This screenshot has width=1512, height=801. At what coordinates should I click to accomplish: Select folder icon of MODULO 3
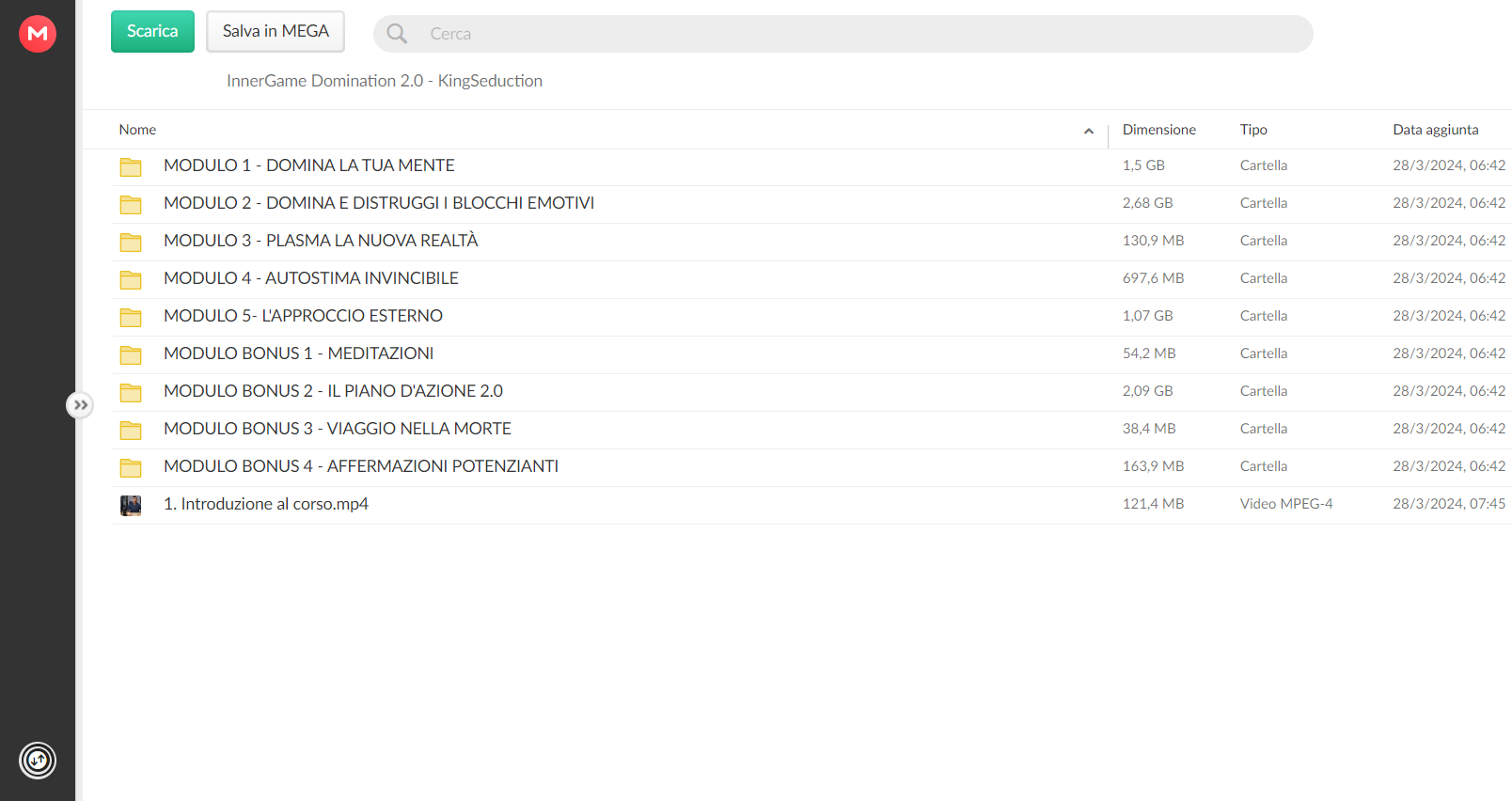[x=131, y=243]
